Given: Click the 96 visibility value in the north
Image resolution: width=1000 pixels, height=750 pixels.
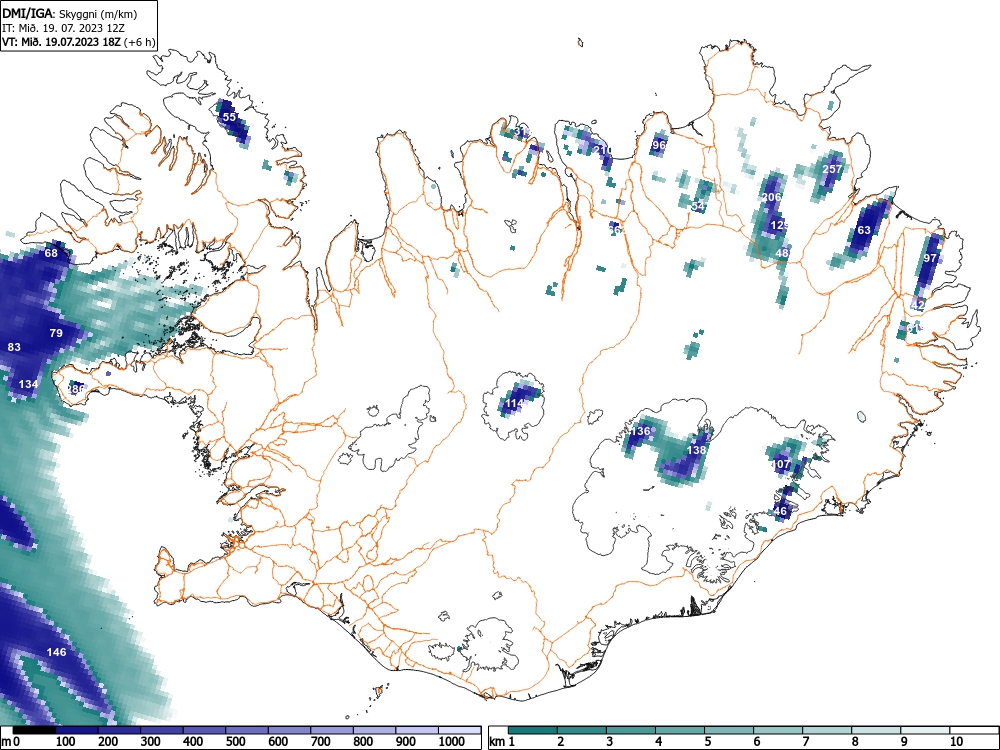Looking at the screenshot, I should point(659,145).
